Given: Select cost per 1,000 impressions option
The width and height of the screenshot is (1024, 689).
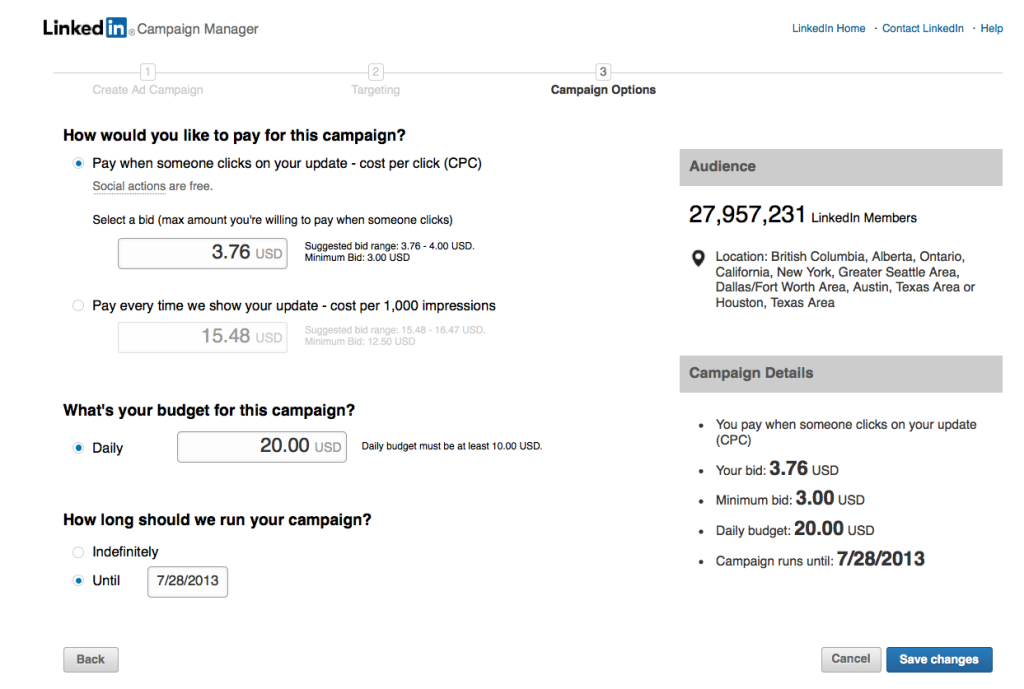Looking at the screenshot, I should coord(78,306).
